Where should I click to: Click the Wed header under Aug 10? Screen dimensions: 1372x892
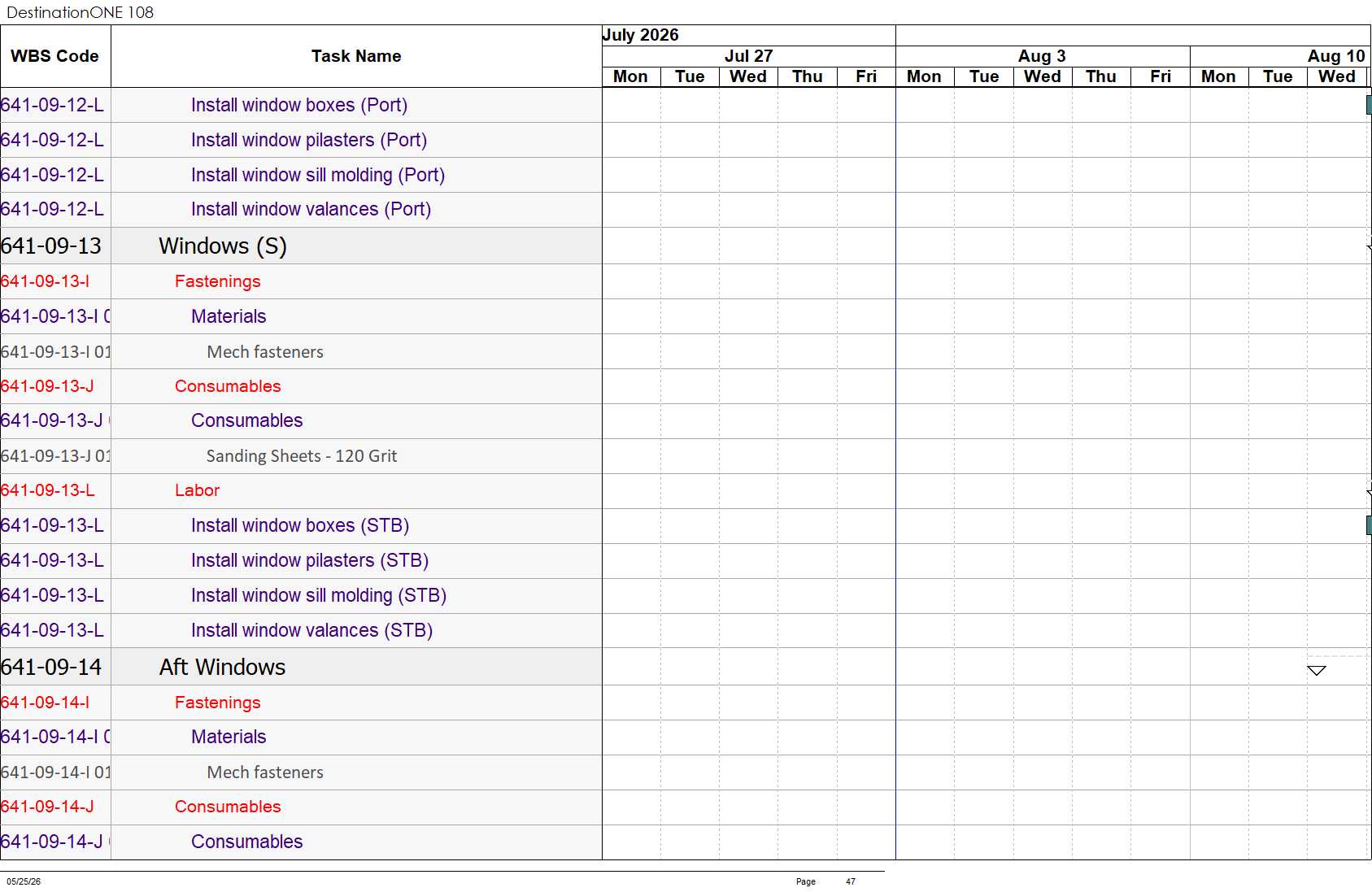(1337, 76)
